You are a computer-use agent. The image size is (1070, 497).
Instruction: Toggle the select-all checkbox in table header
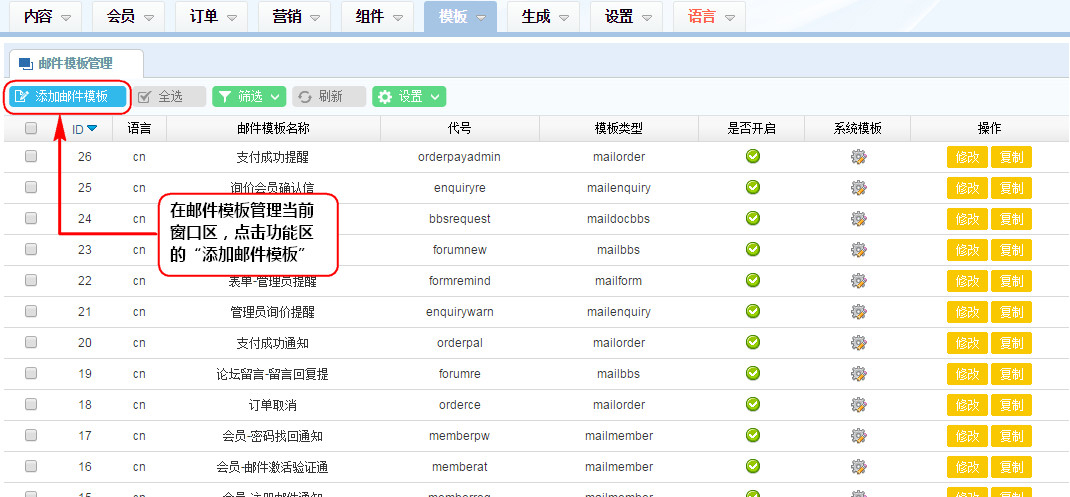(31, 128)
